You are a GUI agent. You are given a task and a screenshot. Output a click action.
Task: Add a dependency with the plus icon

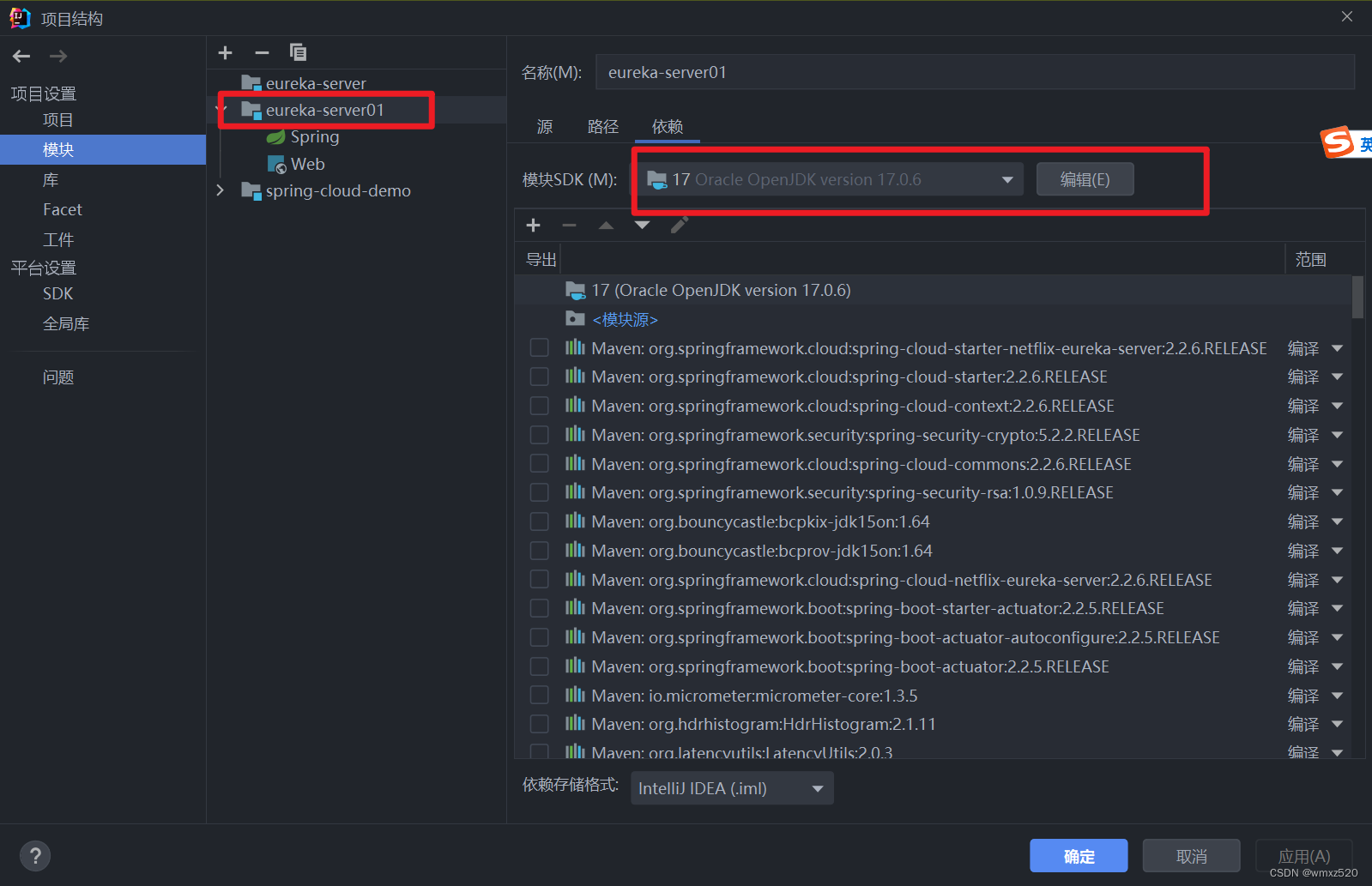tap(533, 226)
